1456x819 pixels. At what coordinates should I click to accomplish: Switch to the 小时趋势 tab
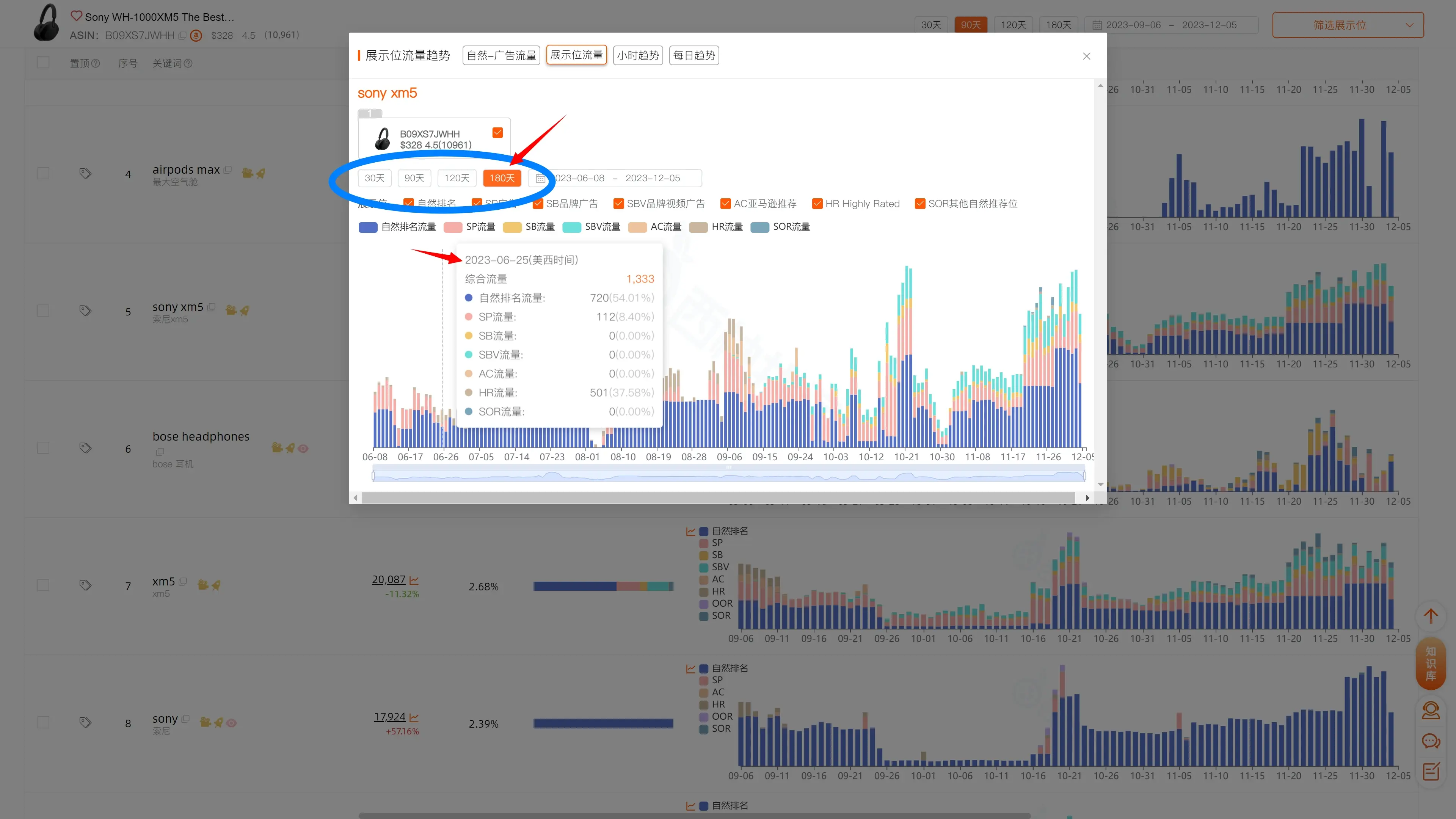pyautogui.click(x=637, y=55)
